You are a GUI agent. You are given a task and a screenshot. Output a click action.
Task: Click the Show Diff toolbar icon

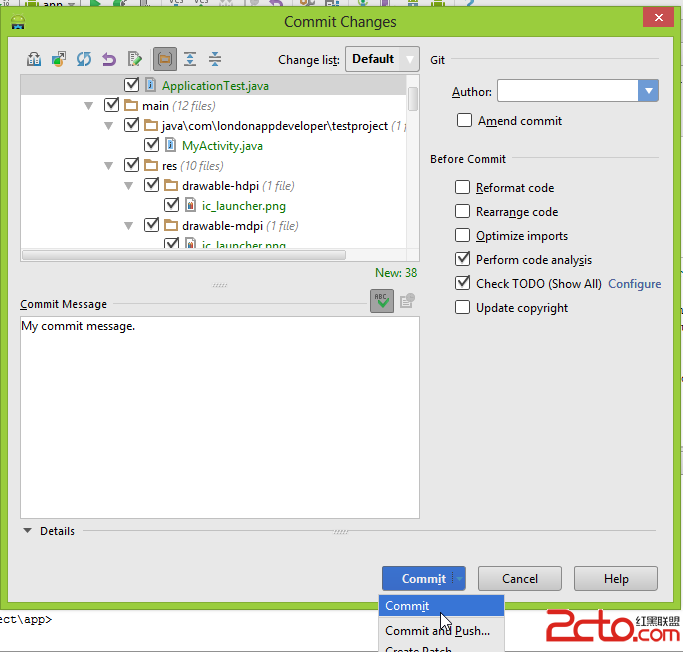[x=34, y=59]
